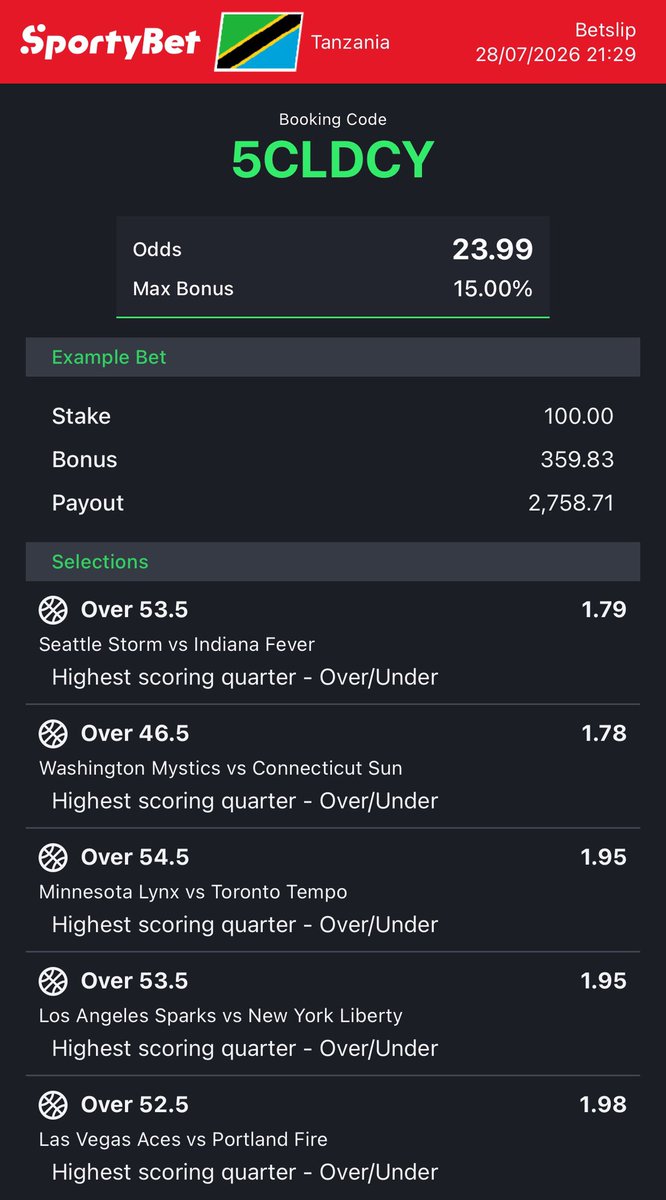Click the Tanzania flag icon

pos(259,42)
